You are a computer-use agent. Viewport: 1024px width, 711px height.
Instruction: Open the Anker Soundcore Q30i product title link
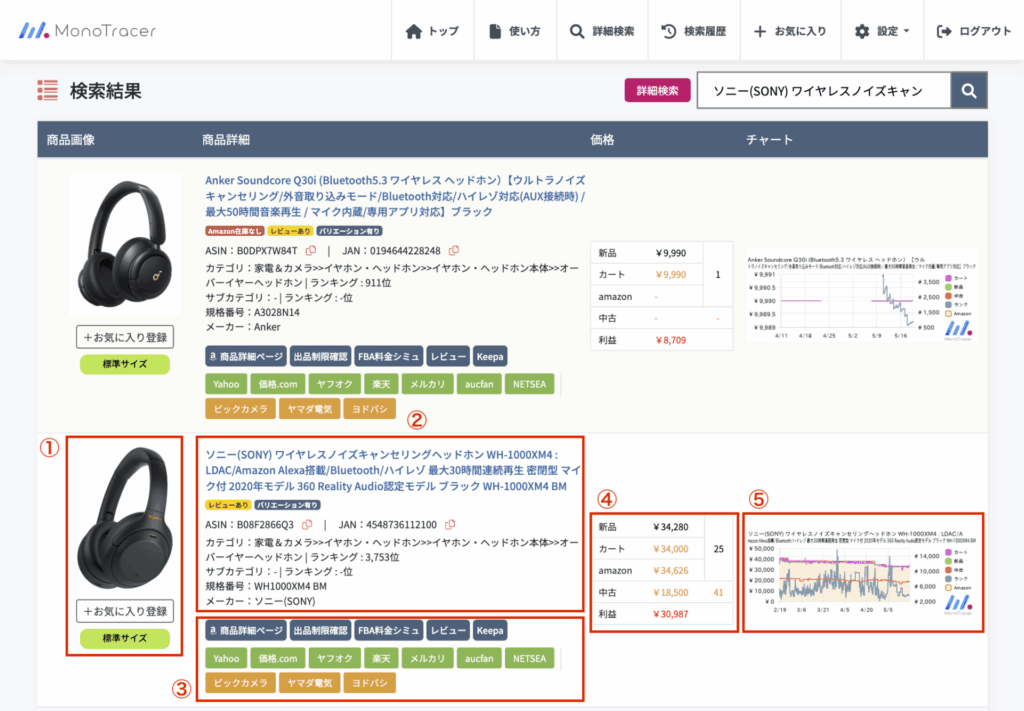[x=395, y=196]
